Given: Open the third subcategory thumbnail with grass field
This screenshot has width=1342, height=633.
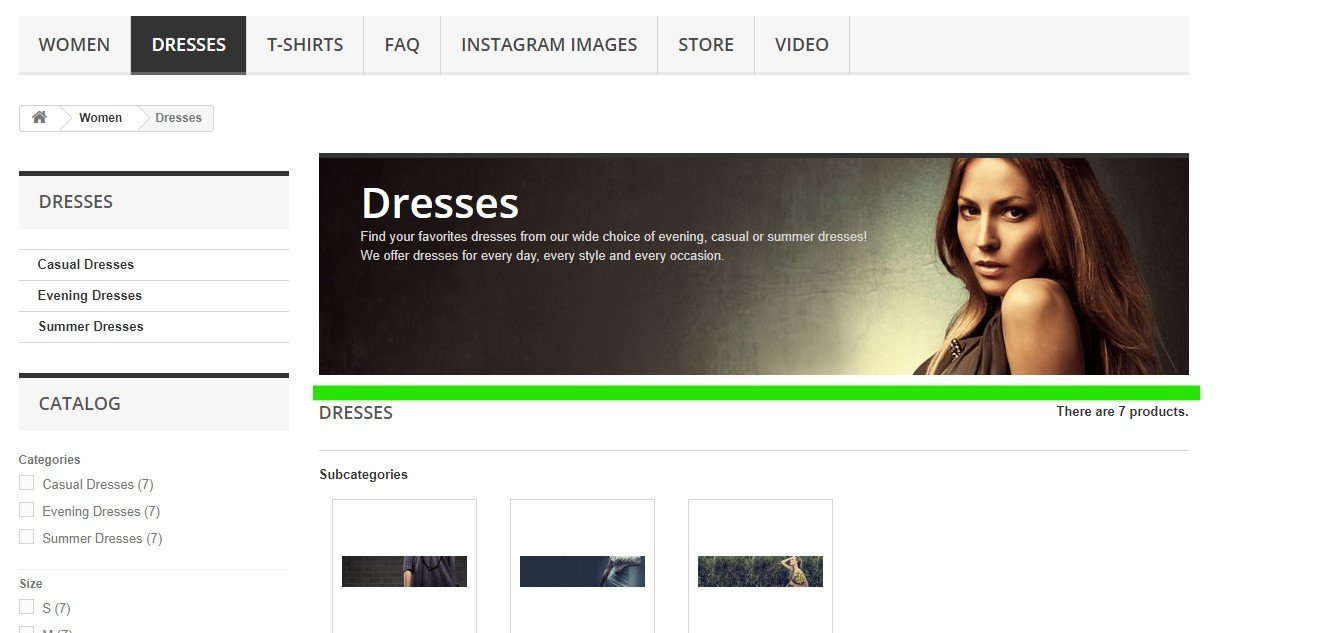Looking at the screenshot, I should click(x=760, y=571).
